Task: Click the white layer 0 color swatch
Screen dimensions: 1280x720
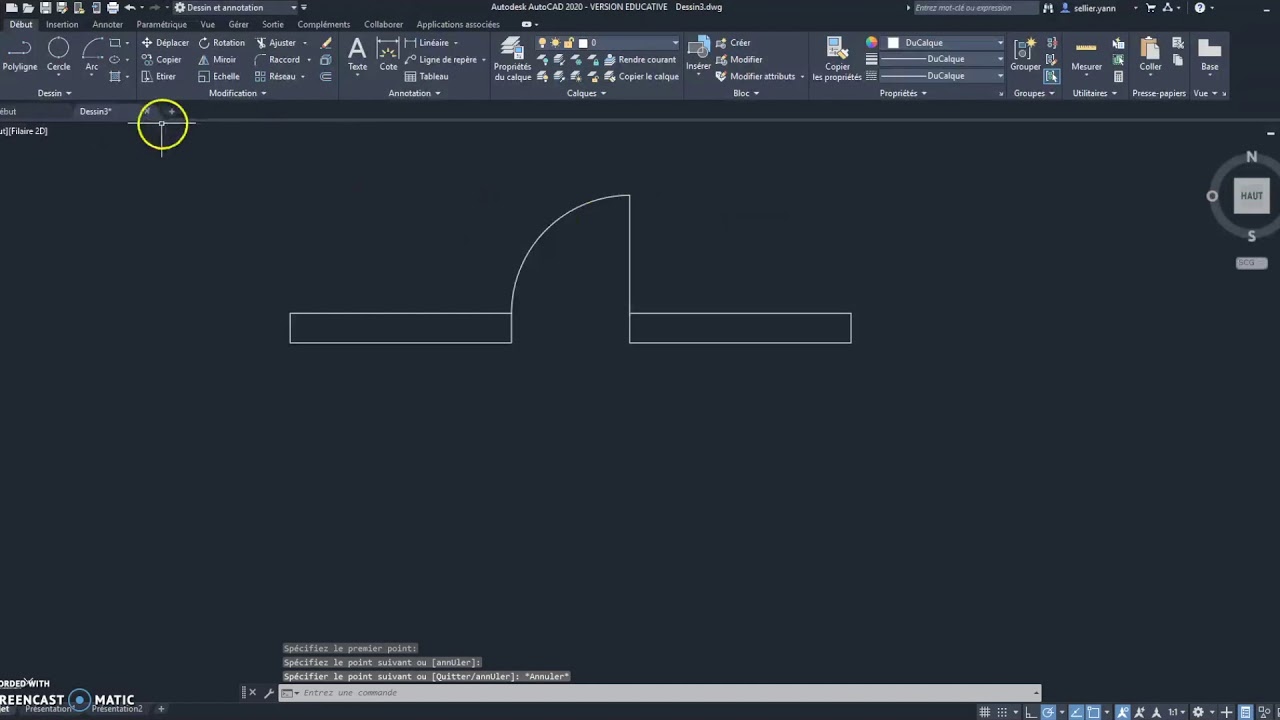Action: (582, 43)
